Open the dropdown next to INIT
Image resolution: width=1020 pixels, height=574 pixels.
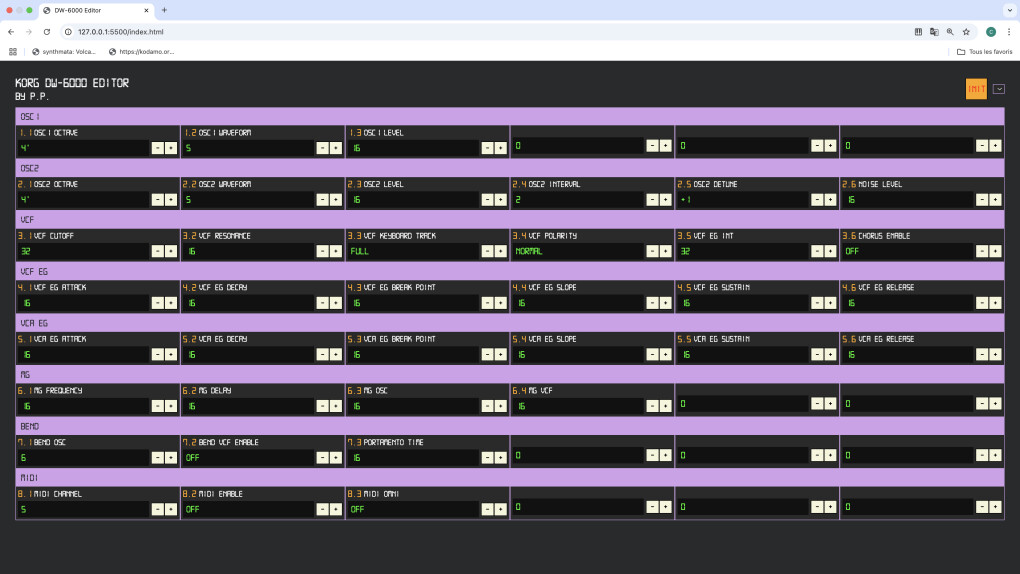[999, 89]
